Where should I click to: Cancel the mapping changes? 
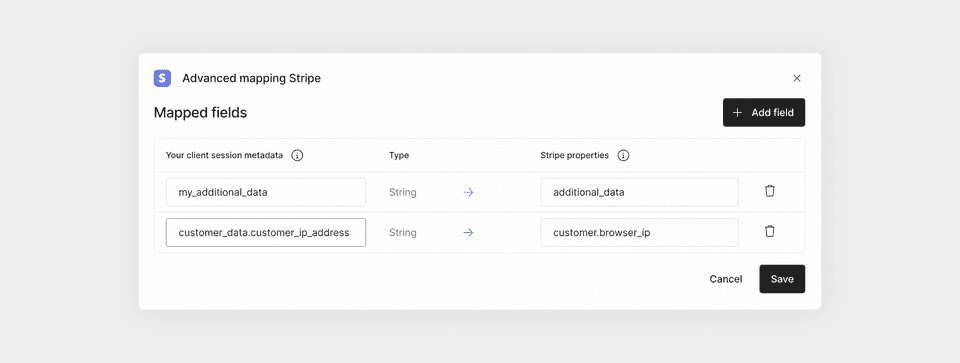tap(726, 279)
